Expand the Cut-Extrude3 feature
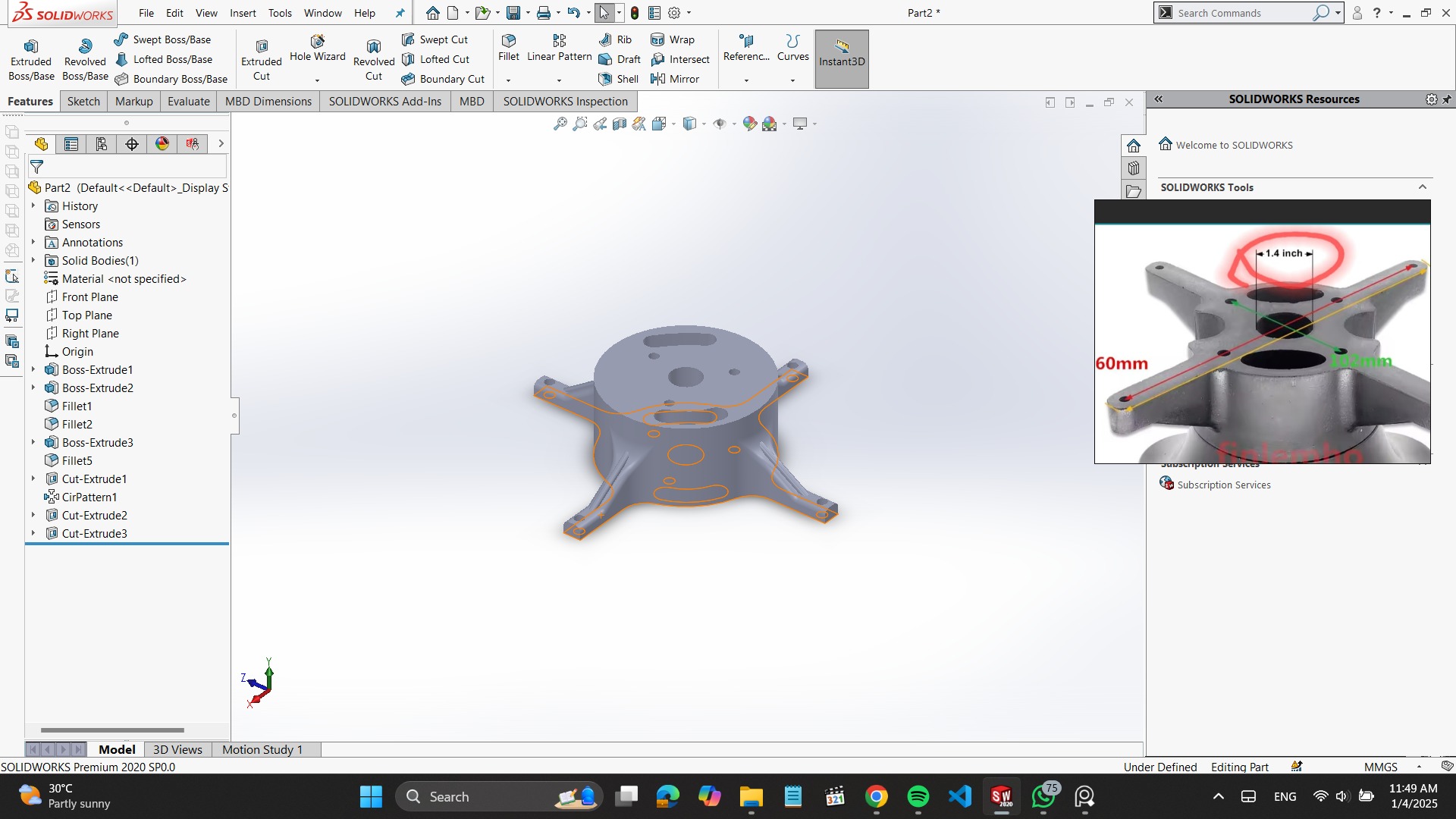 point(33,533)
